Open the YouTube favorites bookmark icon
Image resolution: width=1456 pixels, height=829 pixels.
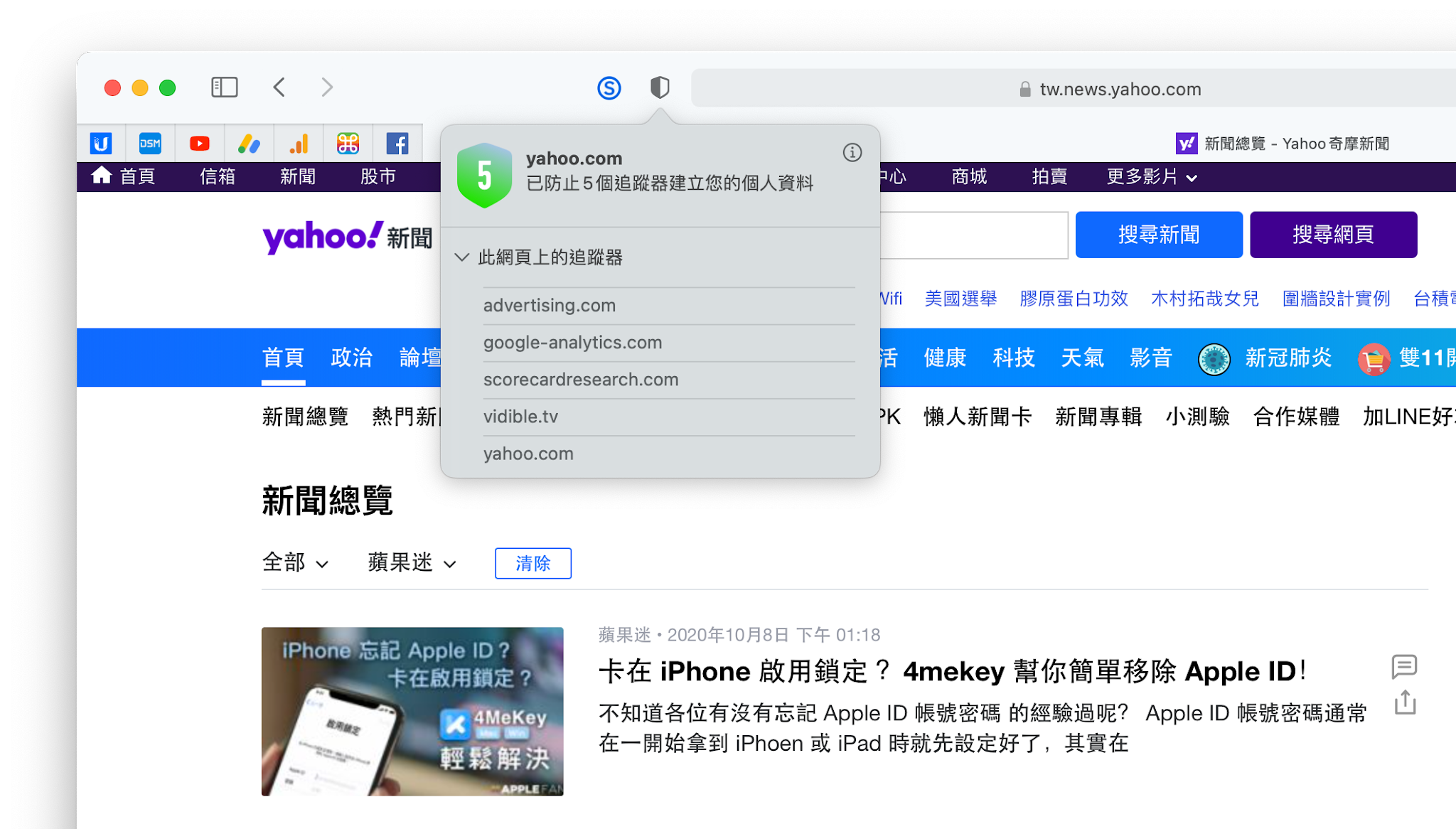(x=200, y=144)
